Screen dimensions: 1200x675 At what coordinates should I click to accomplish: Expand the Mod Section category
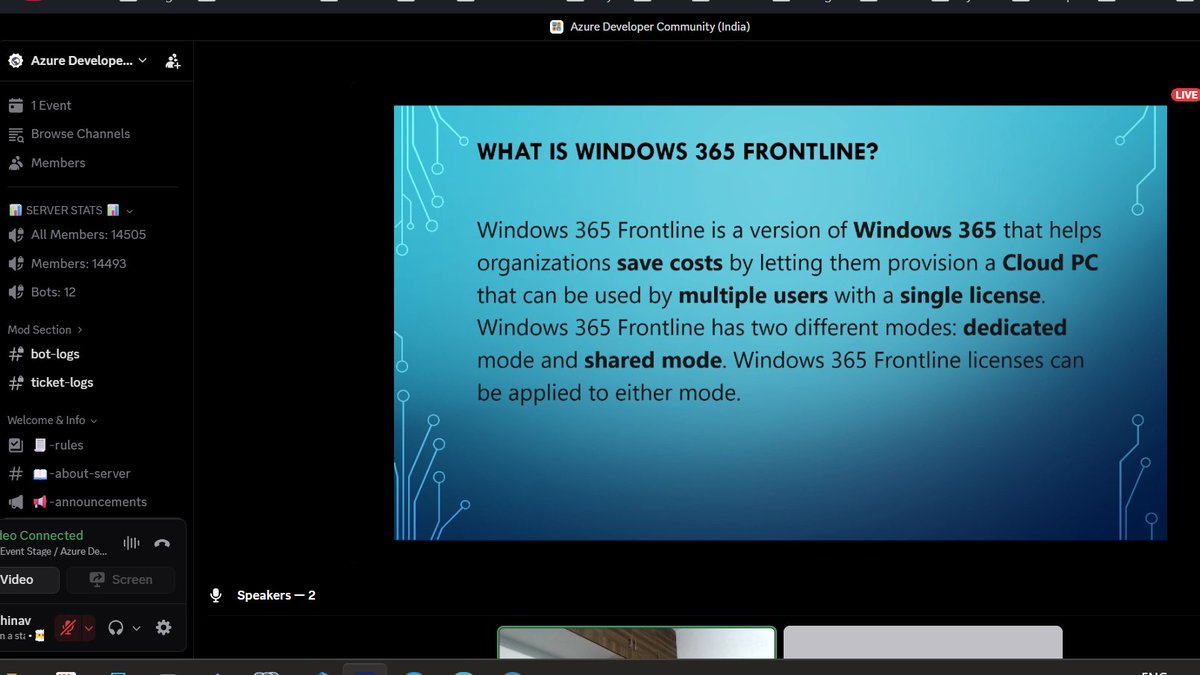[45, 330]
